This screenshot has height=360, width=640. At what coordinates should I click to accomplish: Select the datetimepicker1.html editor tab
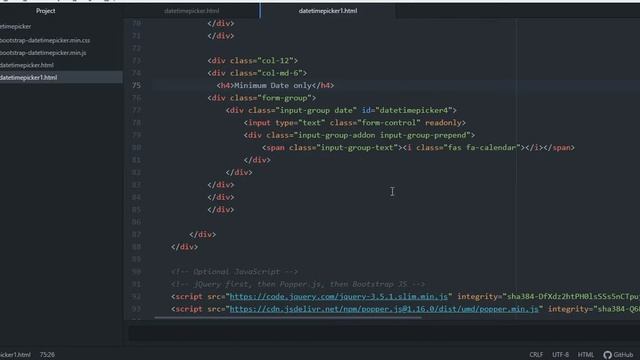coord(328,11)
